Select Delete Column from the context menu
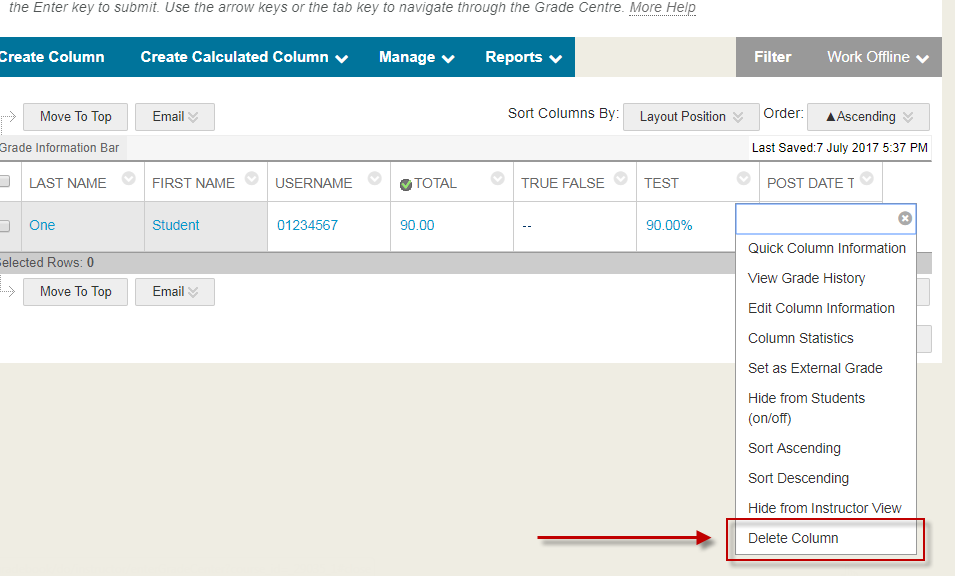This screenshot has height=576, width=955. 793,538
